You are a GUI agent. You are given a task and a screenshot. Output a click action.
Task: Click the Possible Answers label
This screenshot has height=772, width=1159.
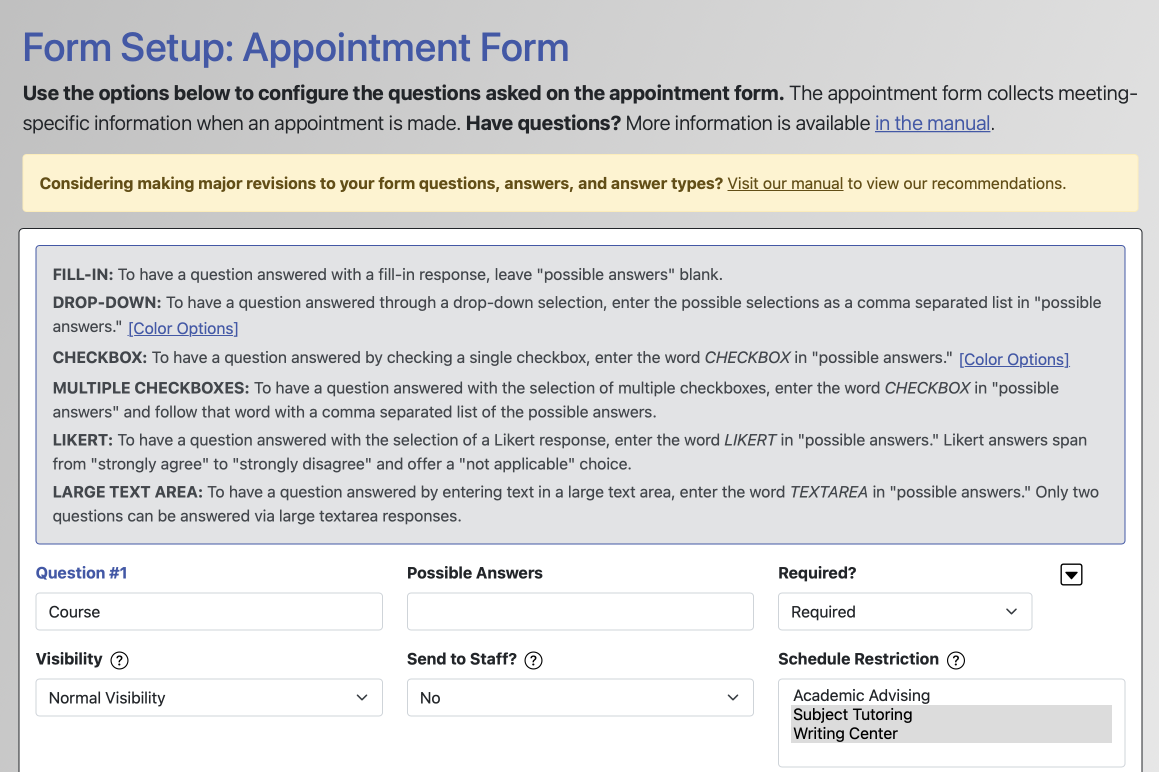(x=474, y=573)
